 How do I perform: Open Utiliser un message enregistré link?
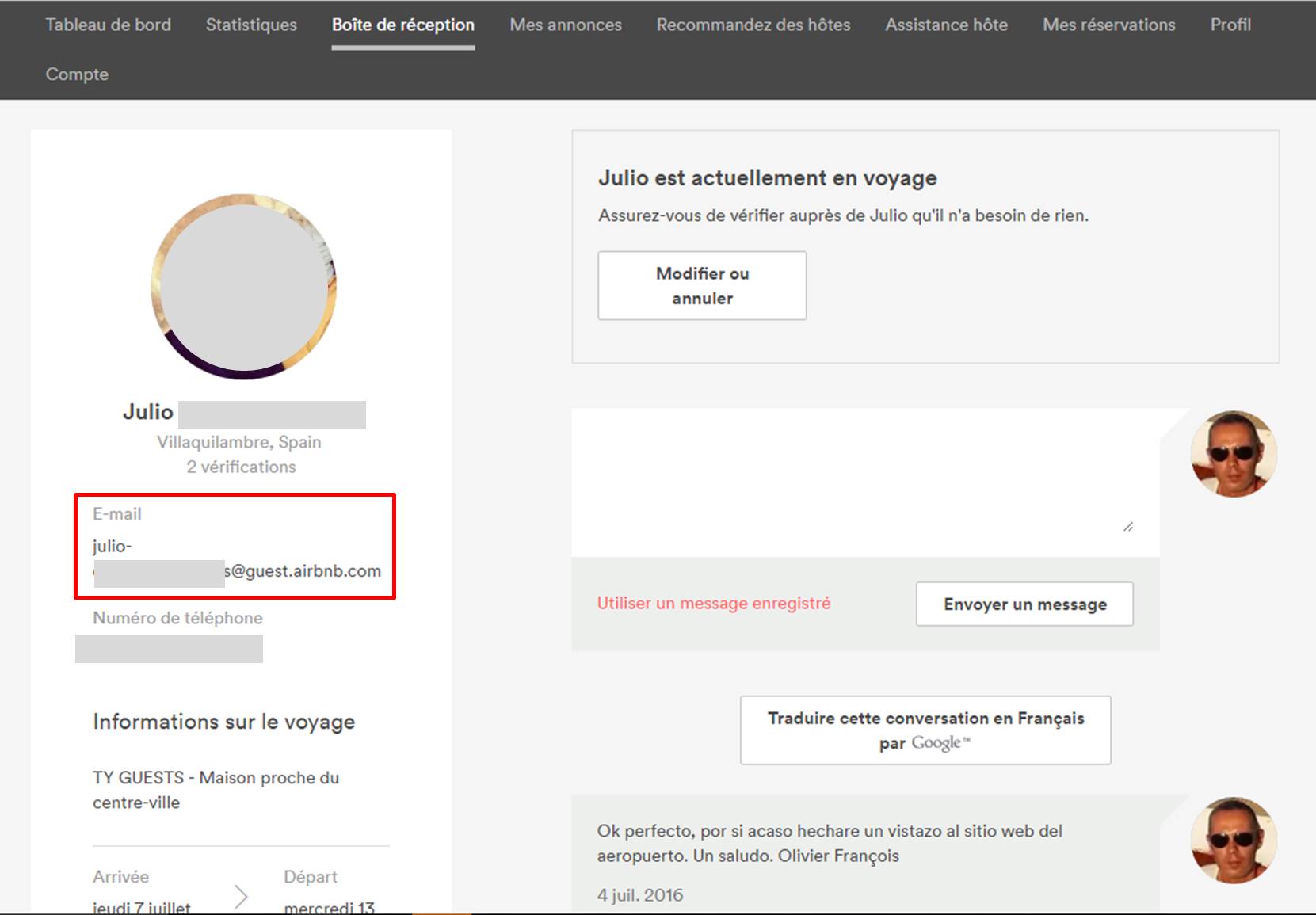point(713,604)
